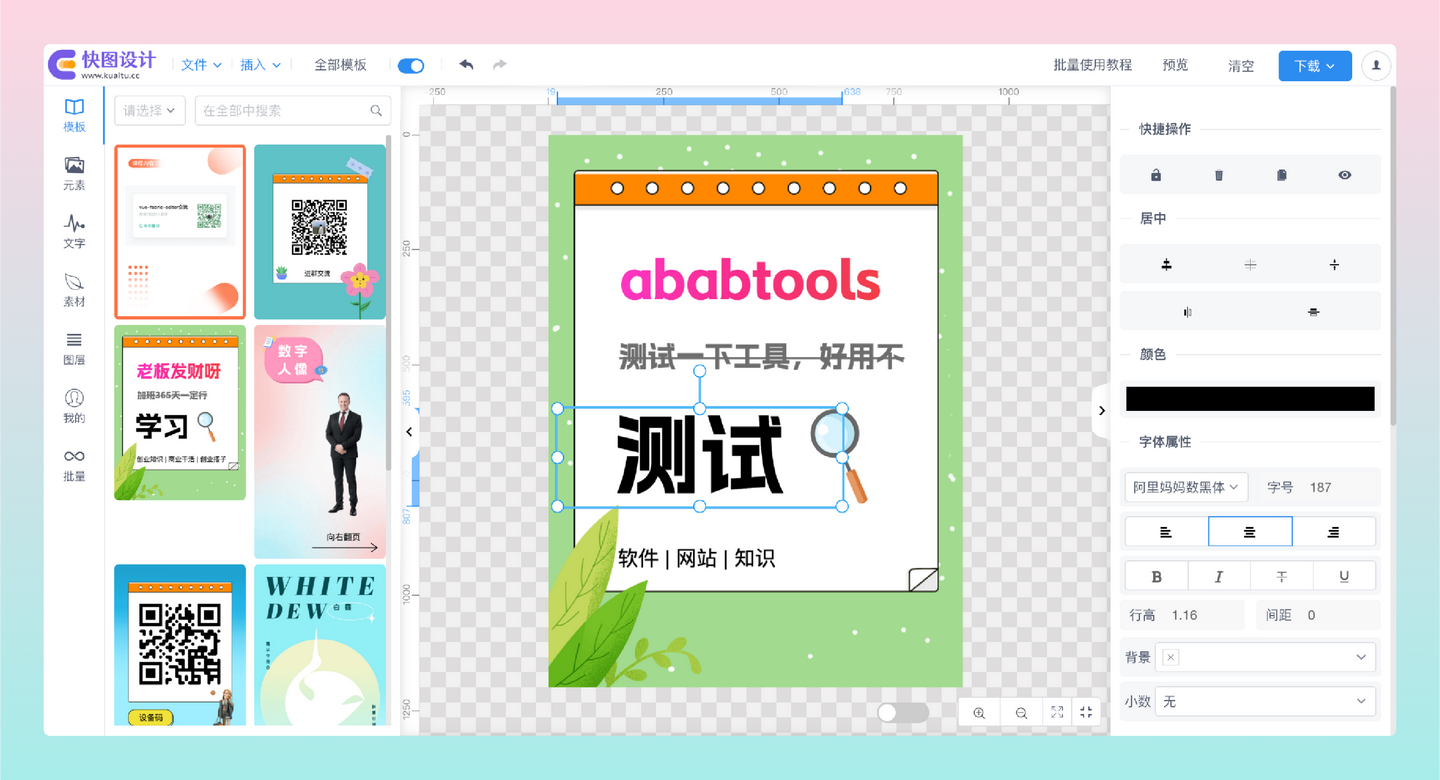Click the vertical center alignment icon
The width and height of the screenshot is (1440, 780).
[1313, 312]
